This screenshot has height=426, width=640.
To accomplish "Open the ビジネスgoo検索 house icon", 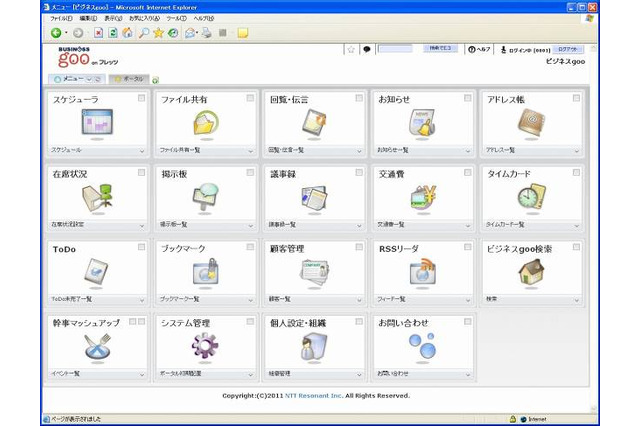I will 531,272.
